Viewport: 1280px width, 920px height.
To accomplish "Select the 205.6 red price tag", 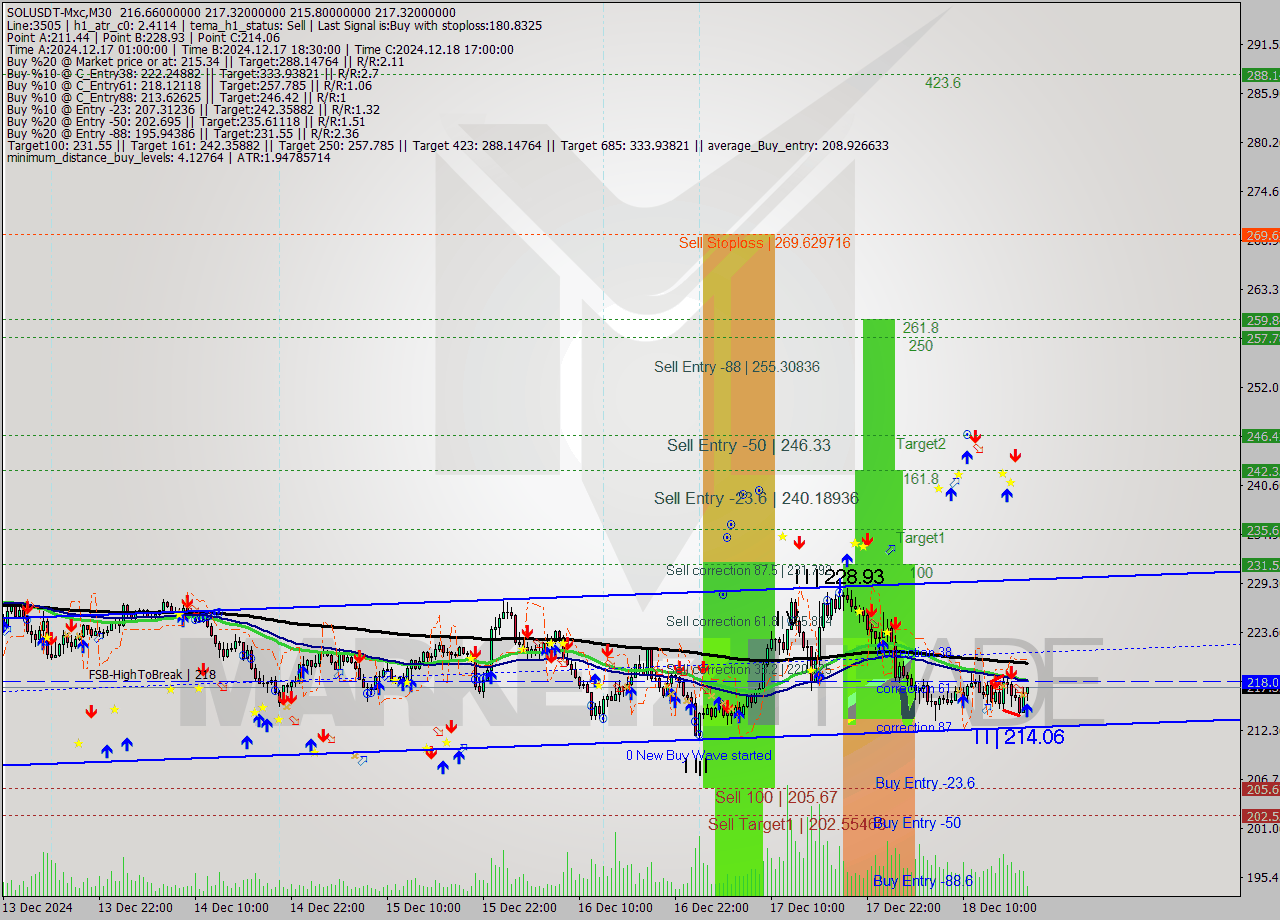I will pyautogui.click(x=1260, y=789).
